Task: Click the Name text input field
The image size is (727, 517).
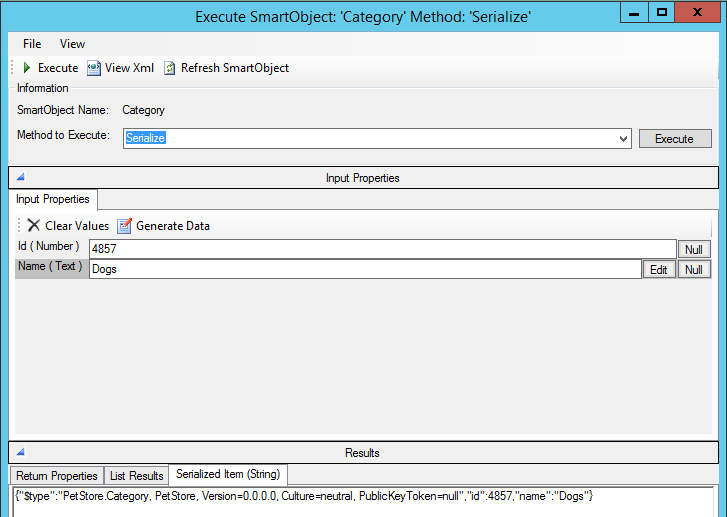Action: click(364, 269)
